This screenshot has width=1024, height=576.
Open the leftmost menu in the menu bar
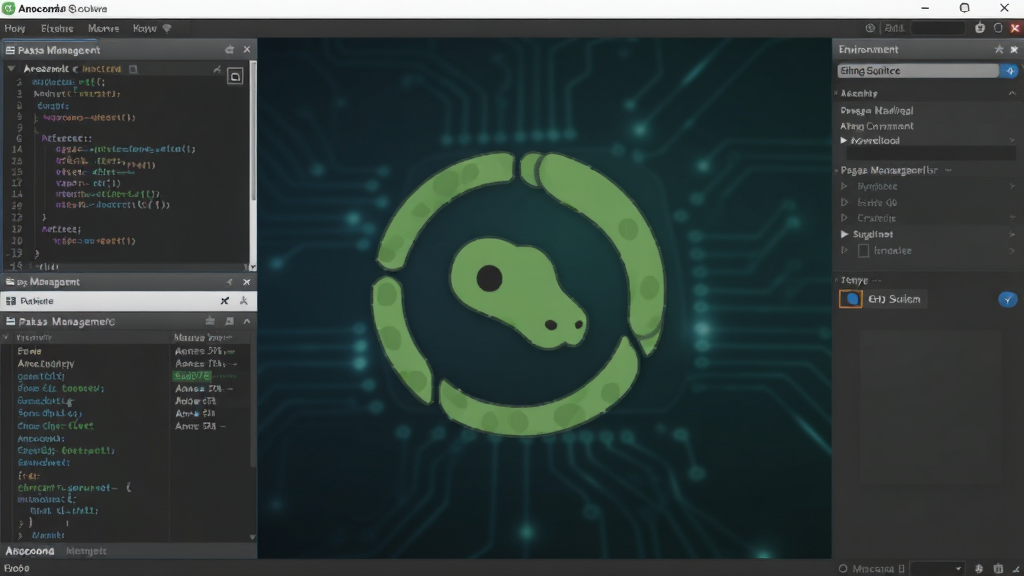pos(15,28)
